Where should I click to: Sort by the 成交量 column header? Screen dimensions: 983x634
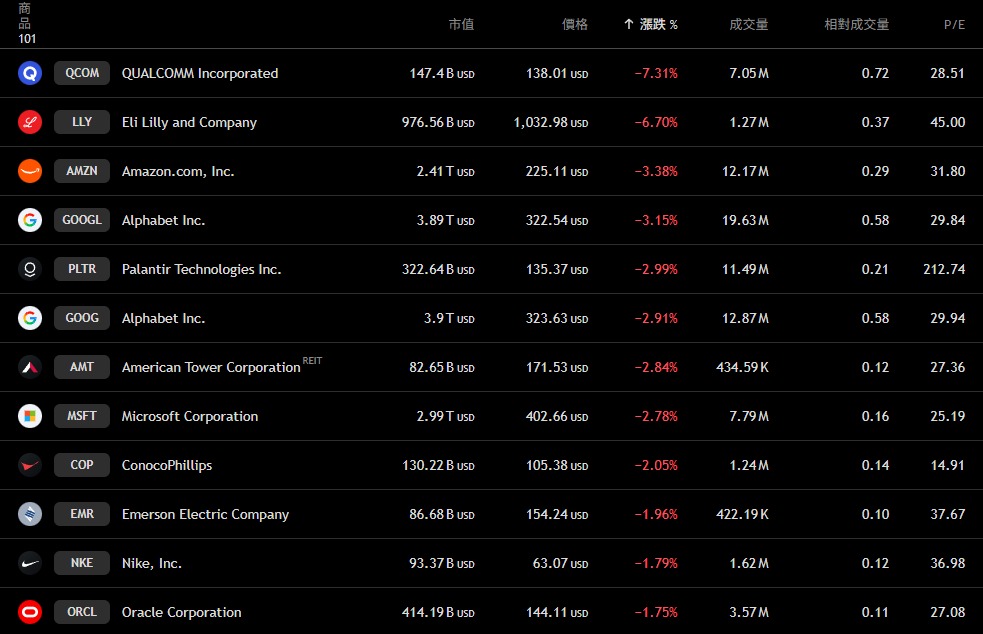748,24
